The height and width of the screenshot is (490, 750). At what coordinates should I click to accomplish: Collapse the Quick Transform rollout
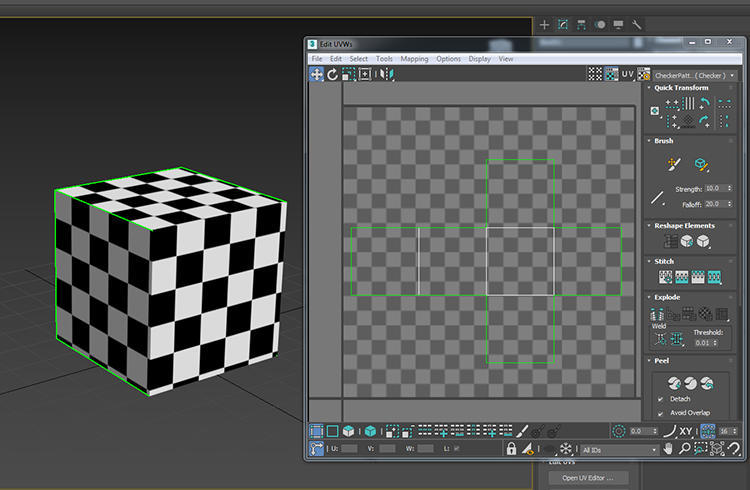click(649, 88)
